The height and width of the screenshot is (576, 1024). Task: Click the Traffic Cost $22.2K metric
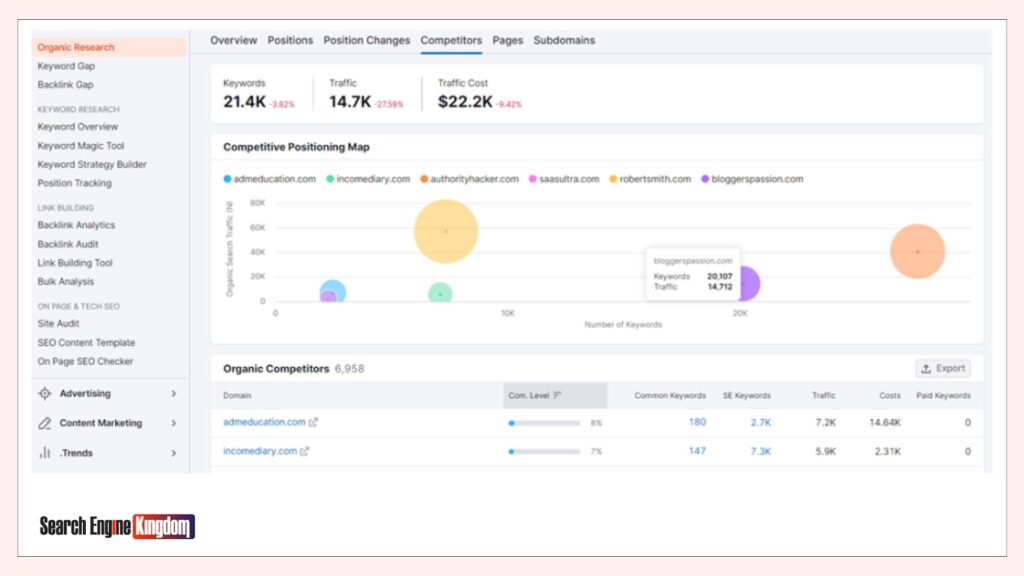(x=465, y=102)
